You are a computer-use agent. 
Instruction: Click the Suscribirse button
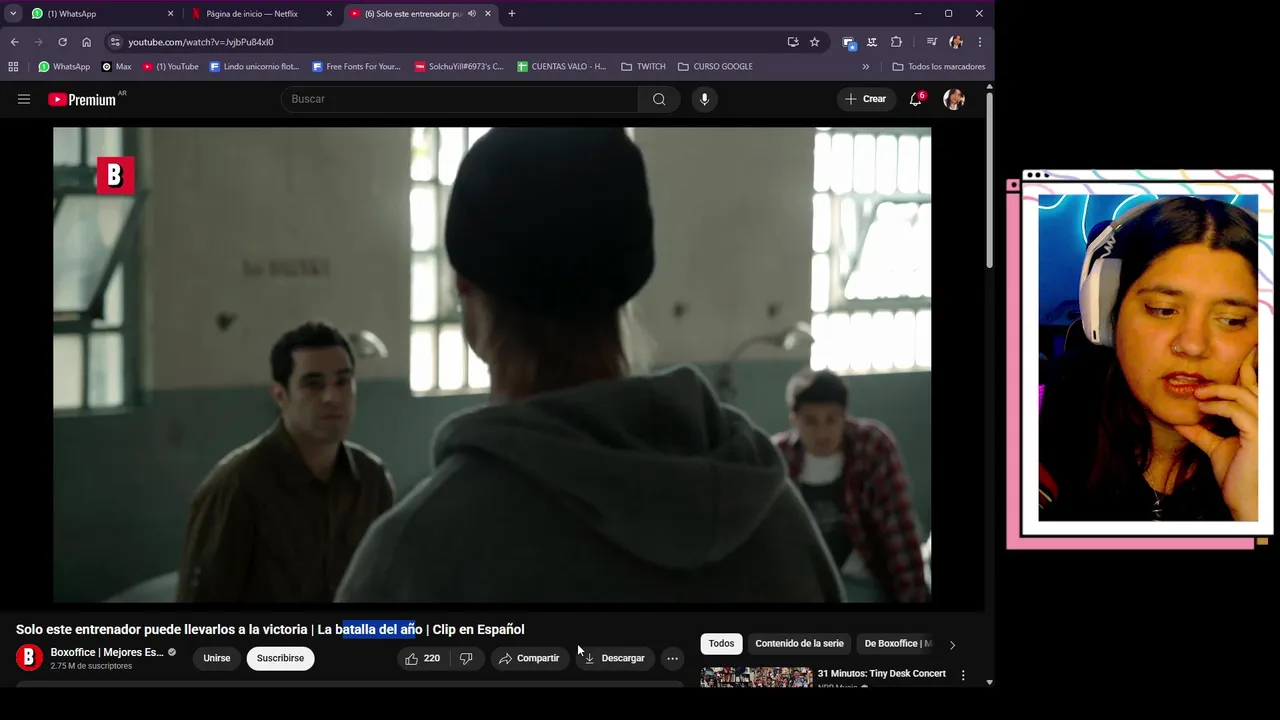(280, 658)
